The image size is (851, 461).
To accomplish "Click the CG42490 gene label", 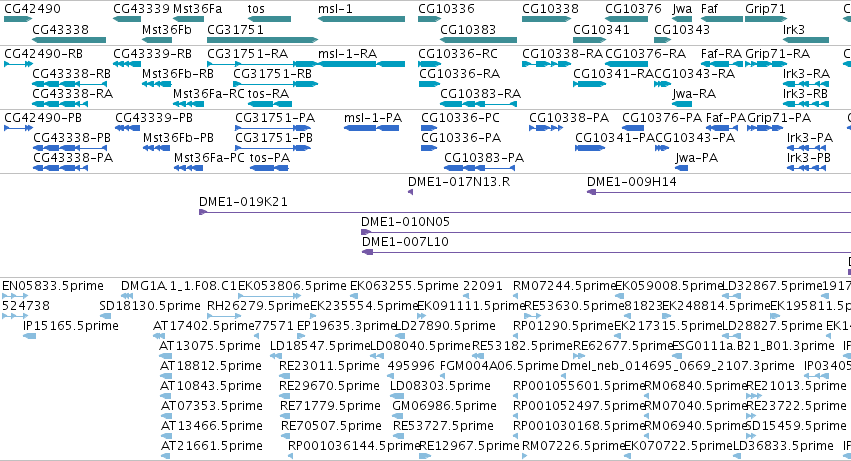I will point(32,9).
